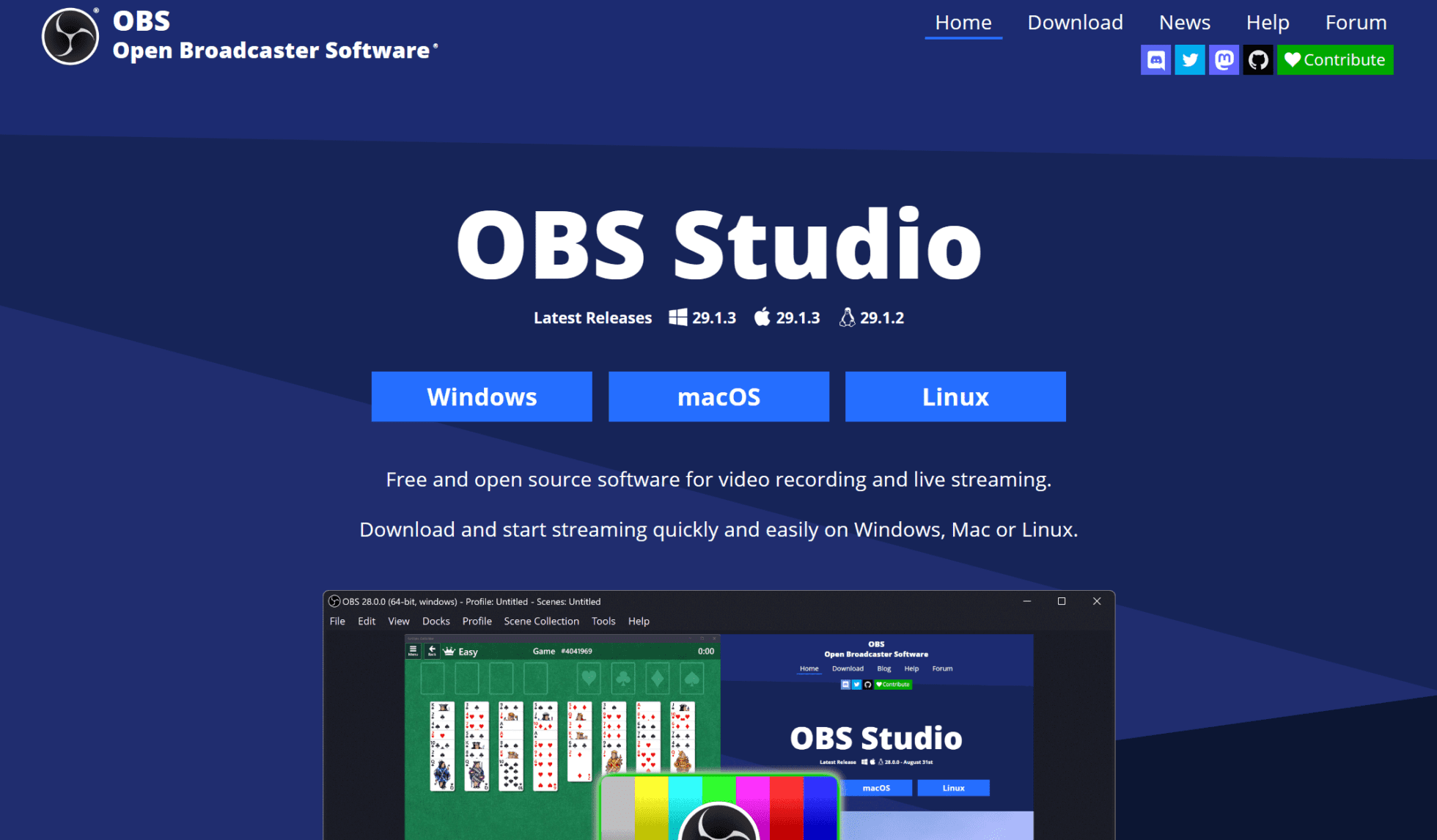Viewport: 1437px width, 840px height.
Task: Click Docks menu in preview screenshot
Action: (x=436, y=621)
